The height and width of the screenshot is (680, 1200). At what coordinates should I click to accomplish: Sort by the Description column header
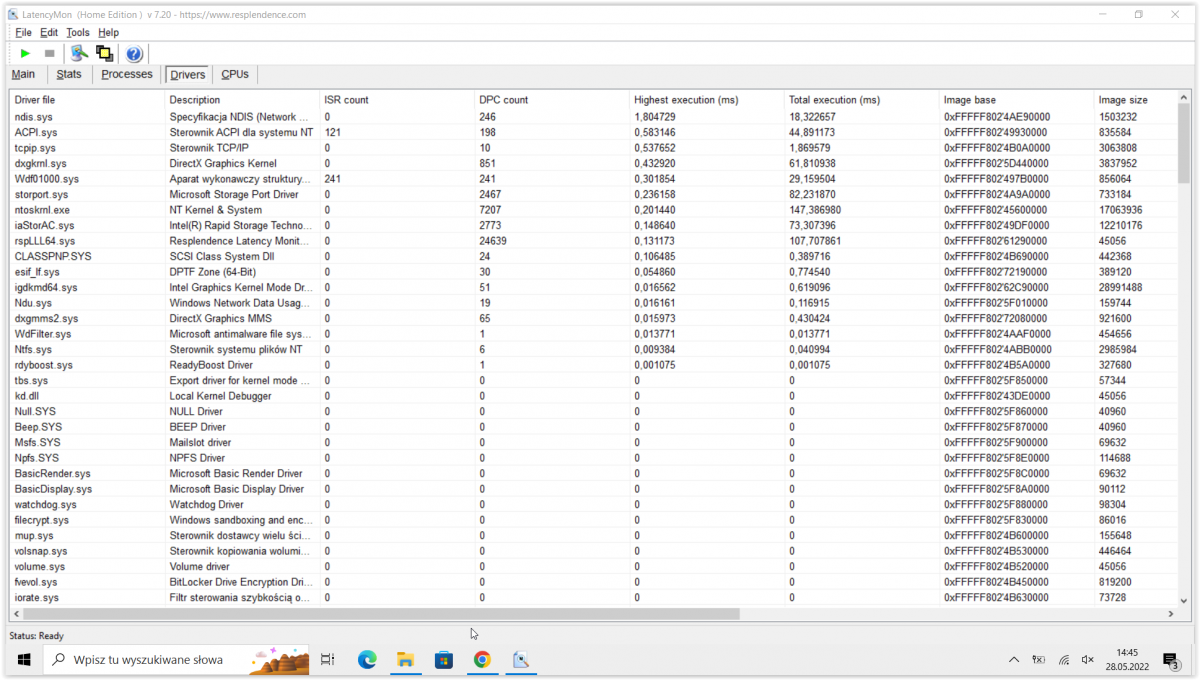(242, 100)
